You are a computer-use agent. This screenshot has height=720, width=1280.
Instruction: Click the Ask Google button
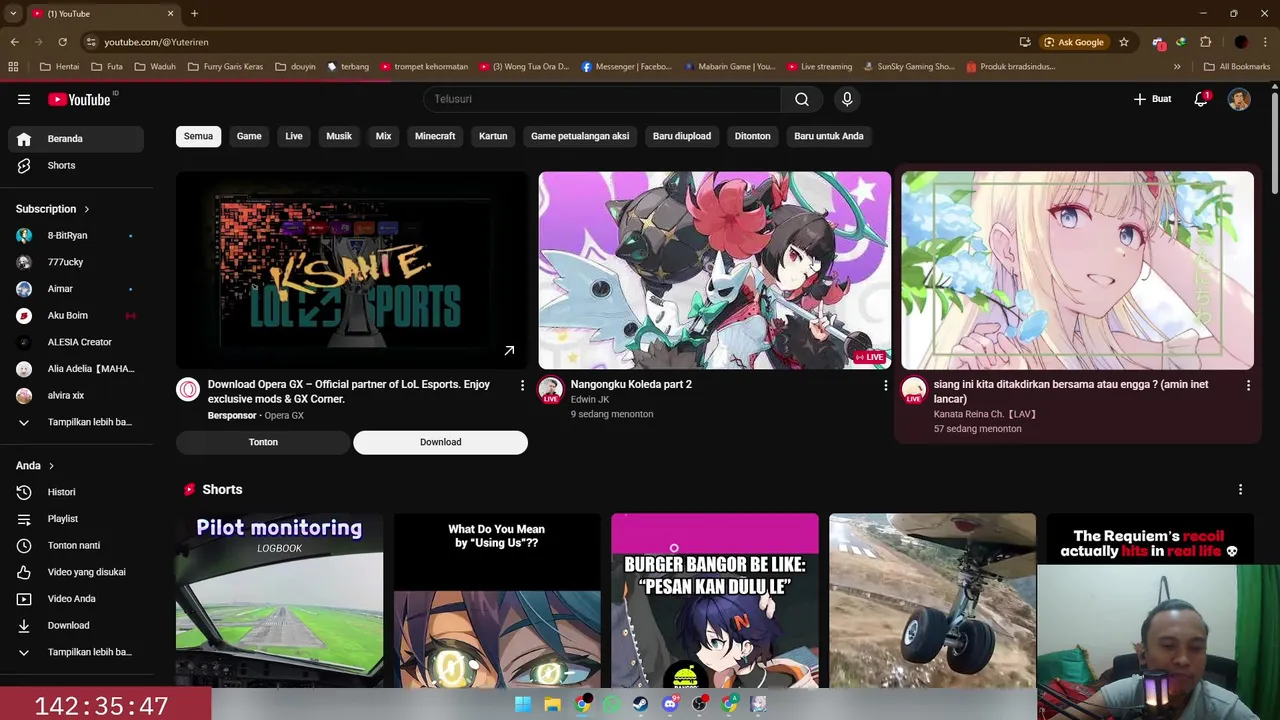(x=1074, y=42)
